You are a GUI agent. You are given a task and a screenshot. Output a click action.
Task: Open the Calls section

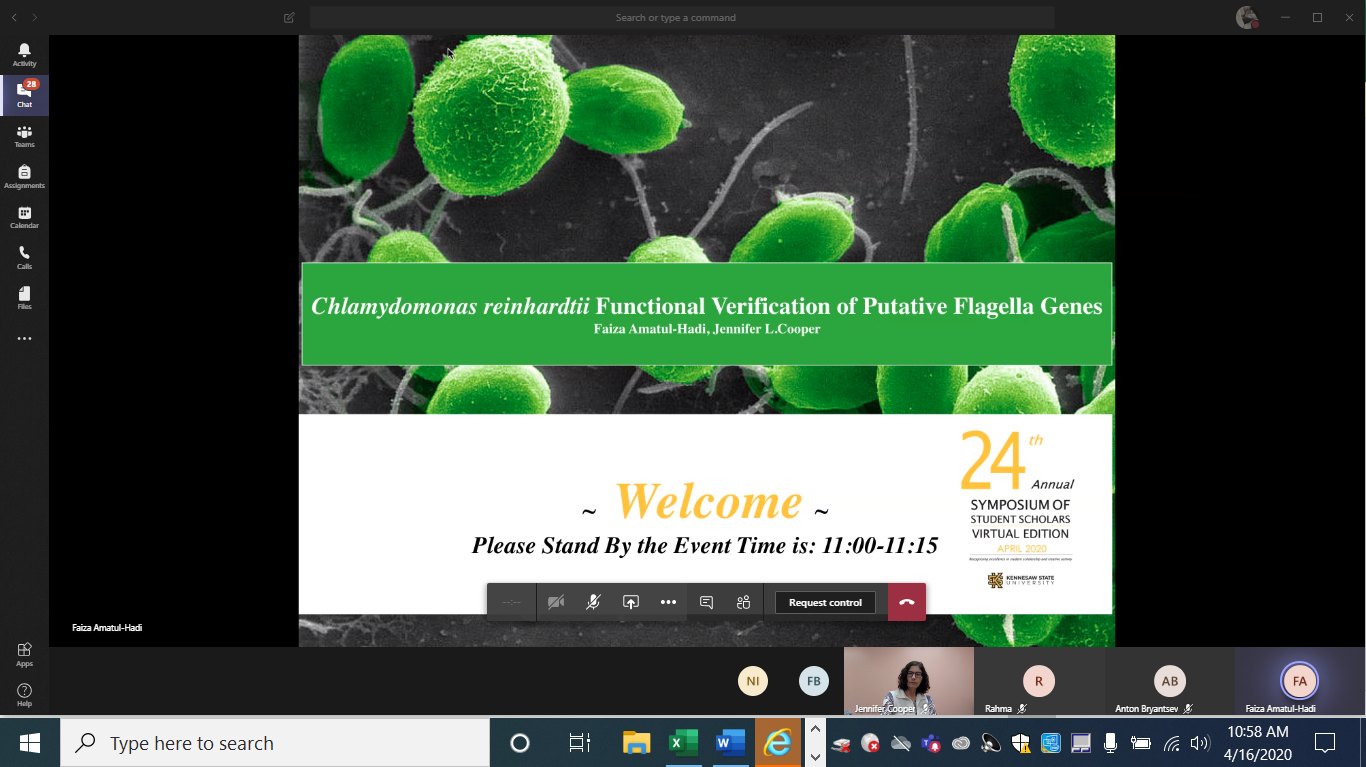[24, 258]
